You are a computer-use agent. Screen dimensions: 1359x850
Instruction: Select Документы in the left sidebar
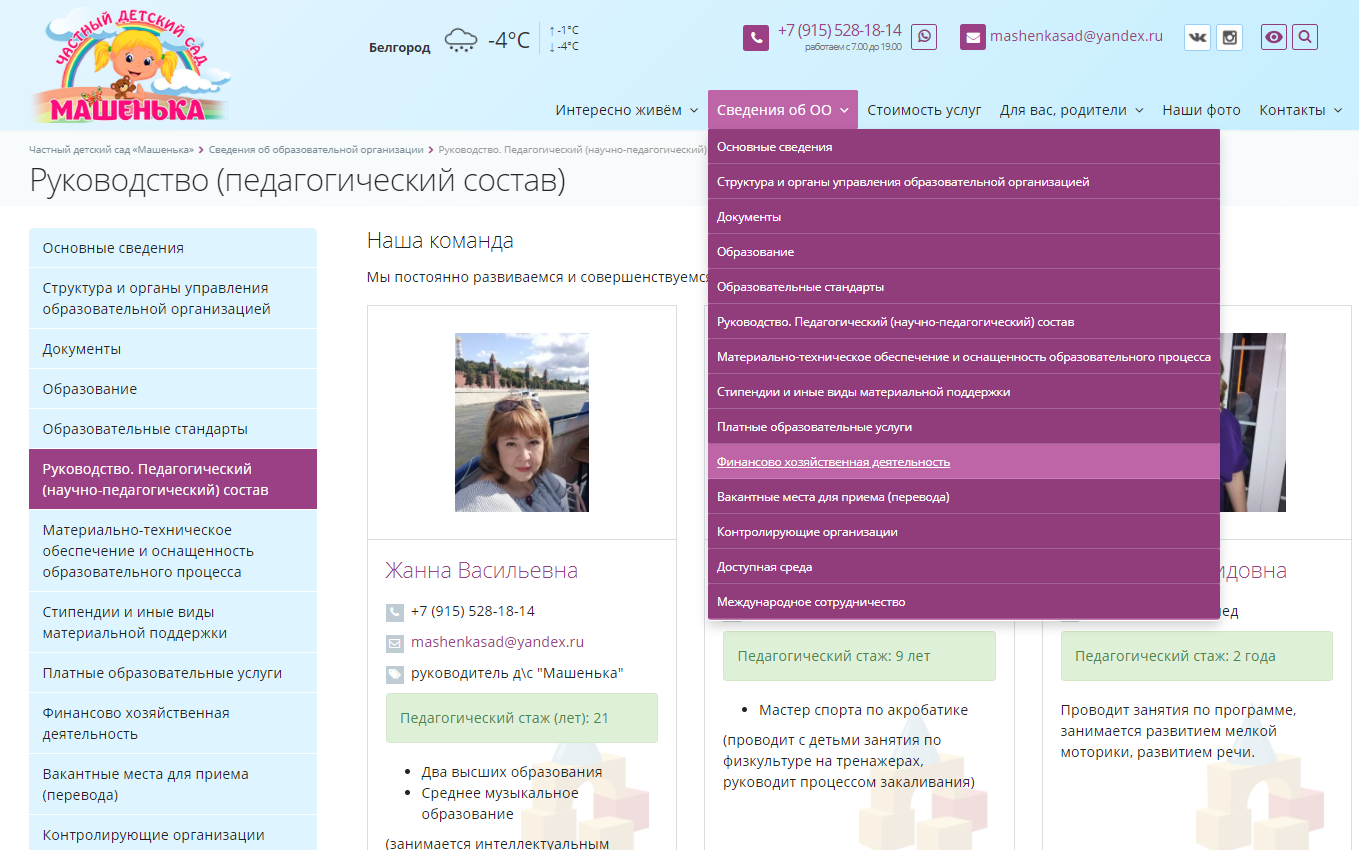pyautogui.click(x=82, y=349)
